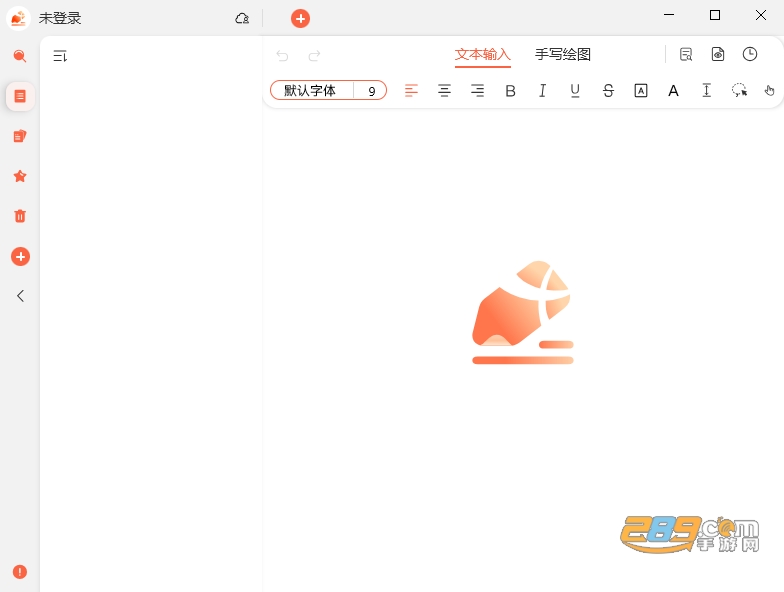The image size is (784, 592).
Task: Click the find in note icon
Action: pyautogui.click(x=686, y=54)
